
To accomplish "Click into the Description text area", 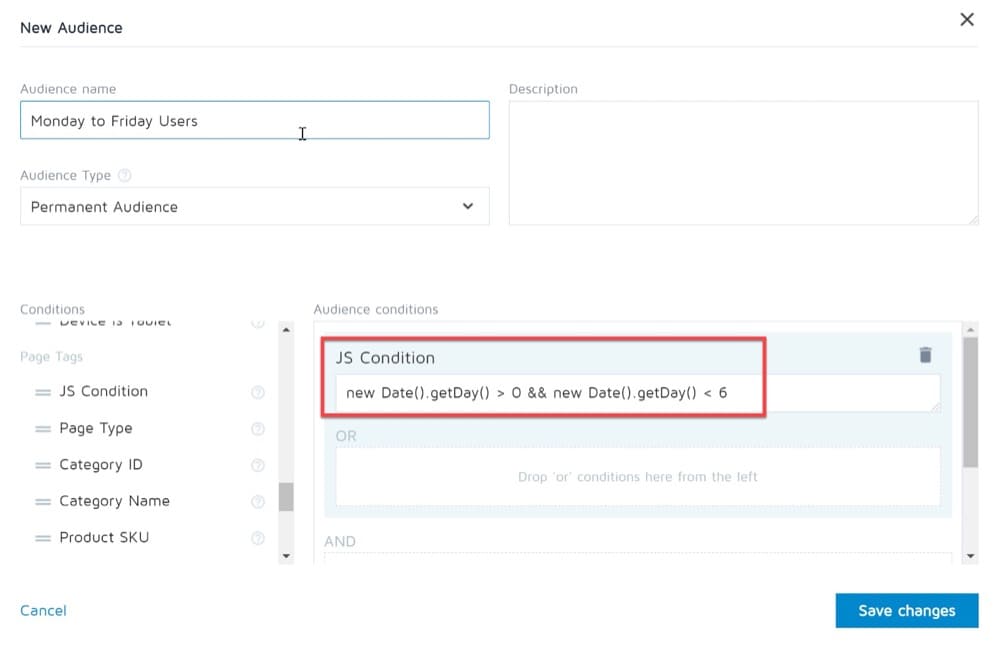I will tap(743, 162).
